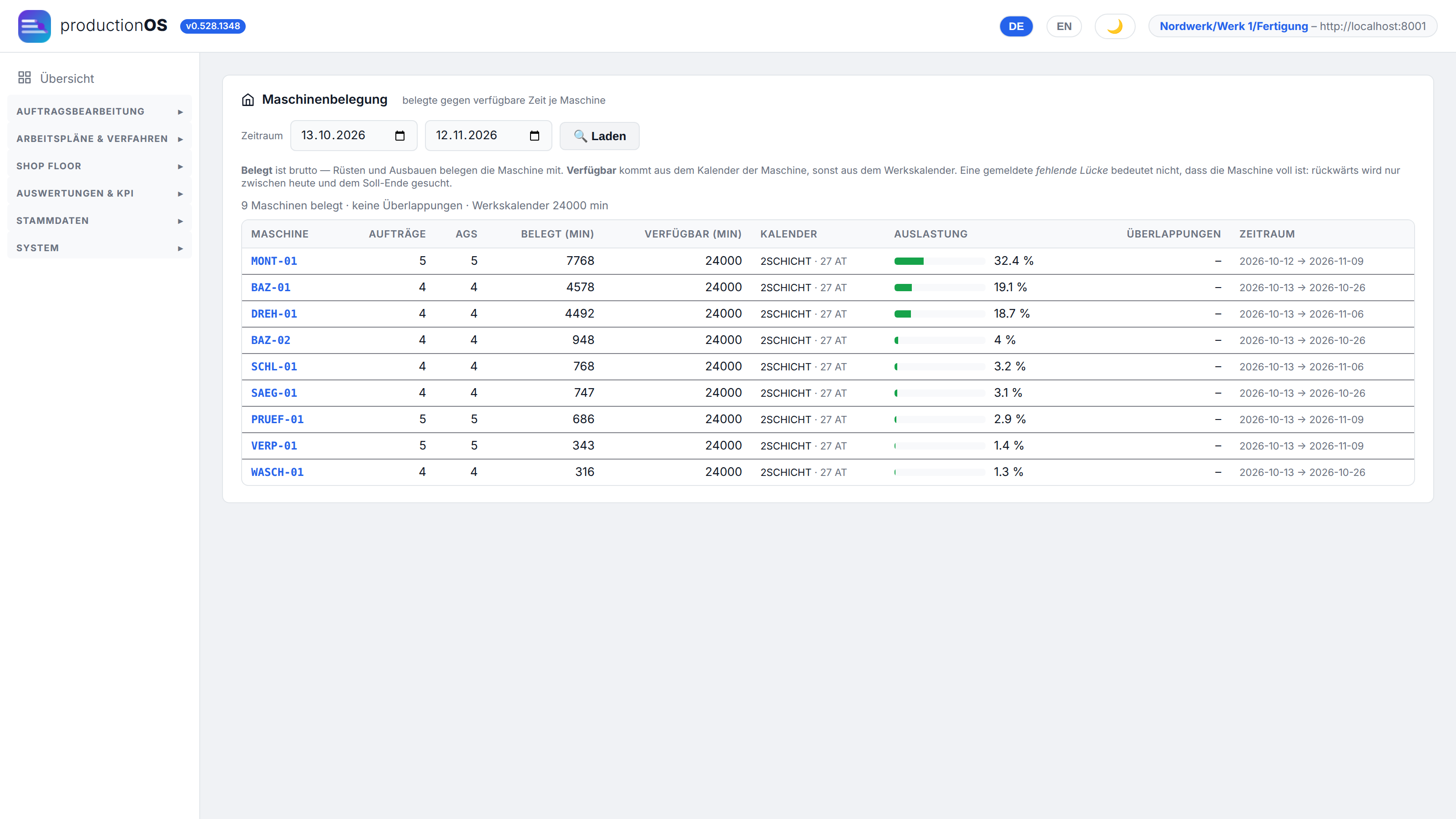Screen dimensions: 1456x819
Task: Open machine link MONT-01
Action: (273, 261)
